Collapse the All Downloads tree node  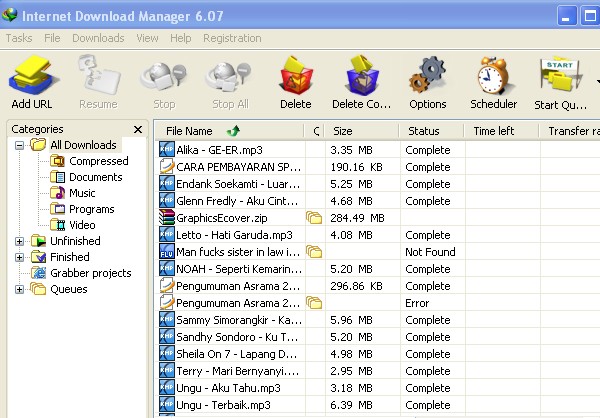[x=19, y=145]
